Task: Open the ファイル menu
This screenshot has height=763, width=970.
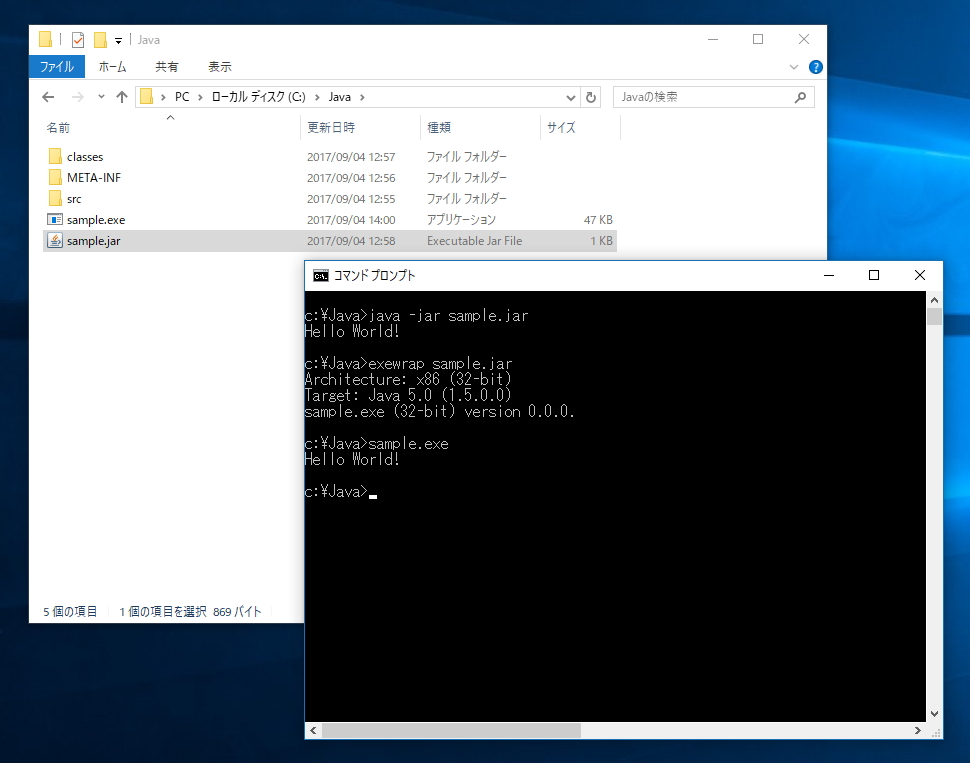Action: [x=56, y=66]
